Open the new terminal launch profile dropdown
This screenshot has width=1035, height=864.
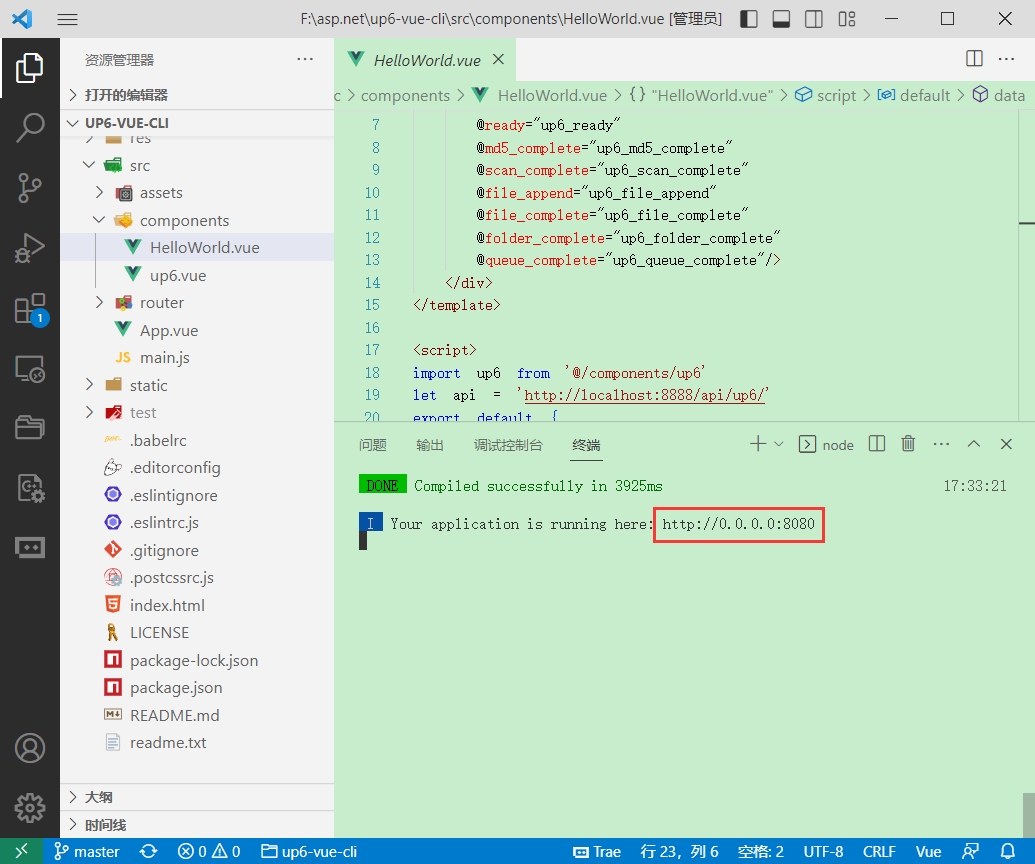(x=779, y=444)
